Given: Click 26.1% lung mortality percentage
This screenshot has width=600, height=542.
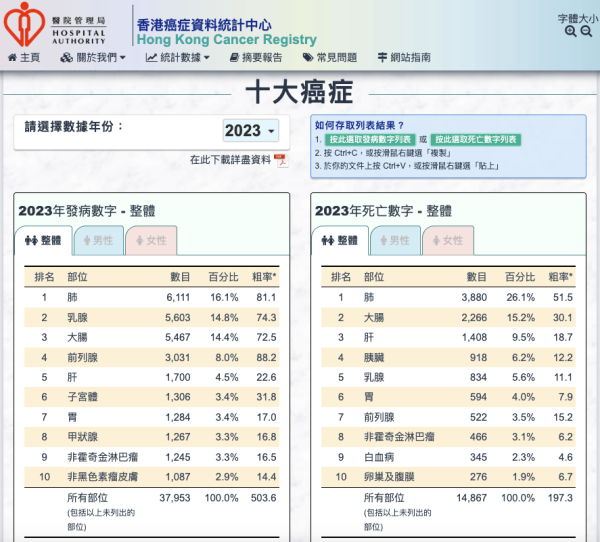Looking at the screenshot, I should click(520, 297).
